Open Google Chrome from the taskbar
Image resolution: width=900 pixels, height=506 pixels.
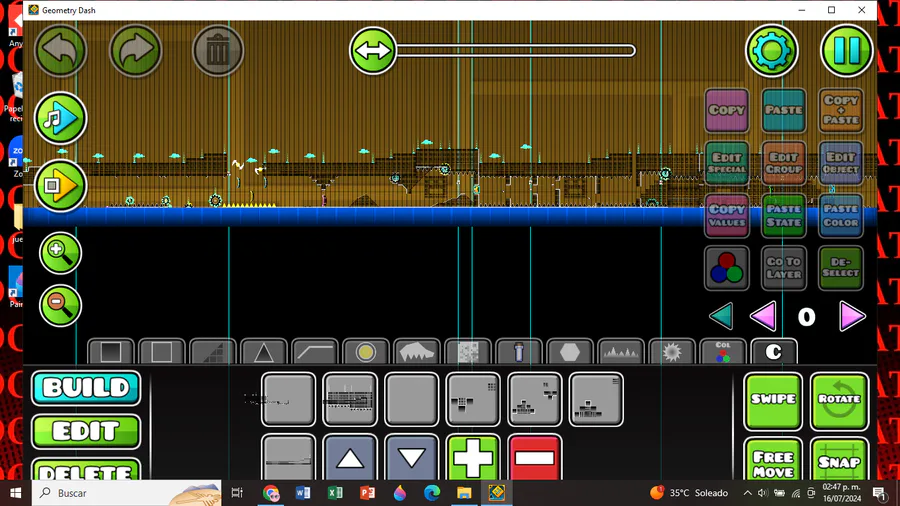click(270, 493)
